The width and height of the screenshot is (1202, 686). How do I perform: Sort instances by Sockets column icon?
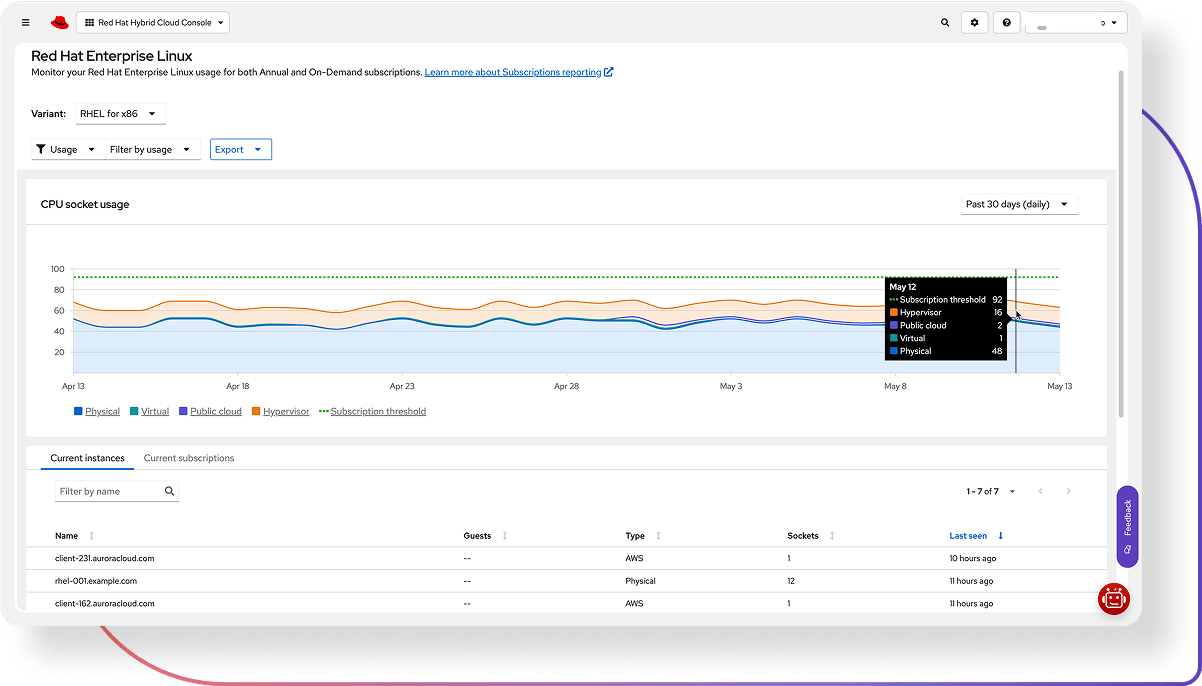click(832, 536)
